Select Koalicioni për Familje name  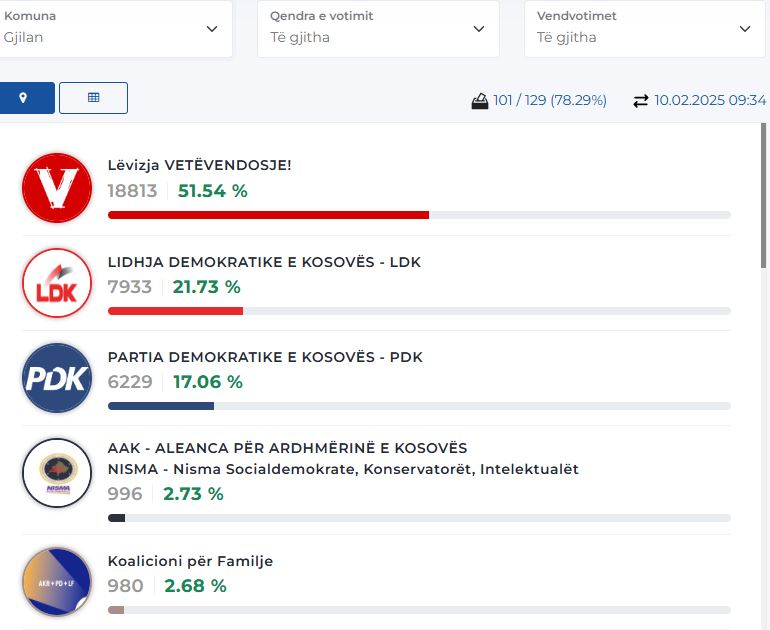click(x=190, y=561)
